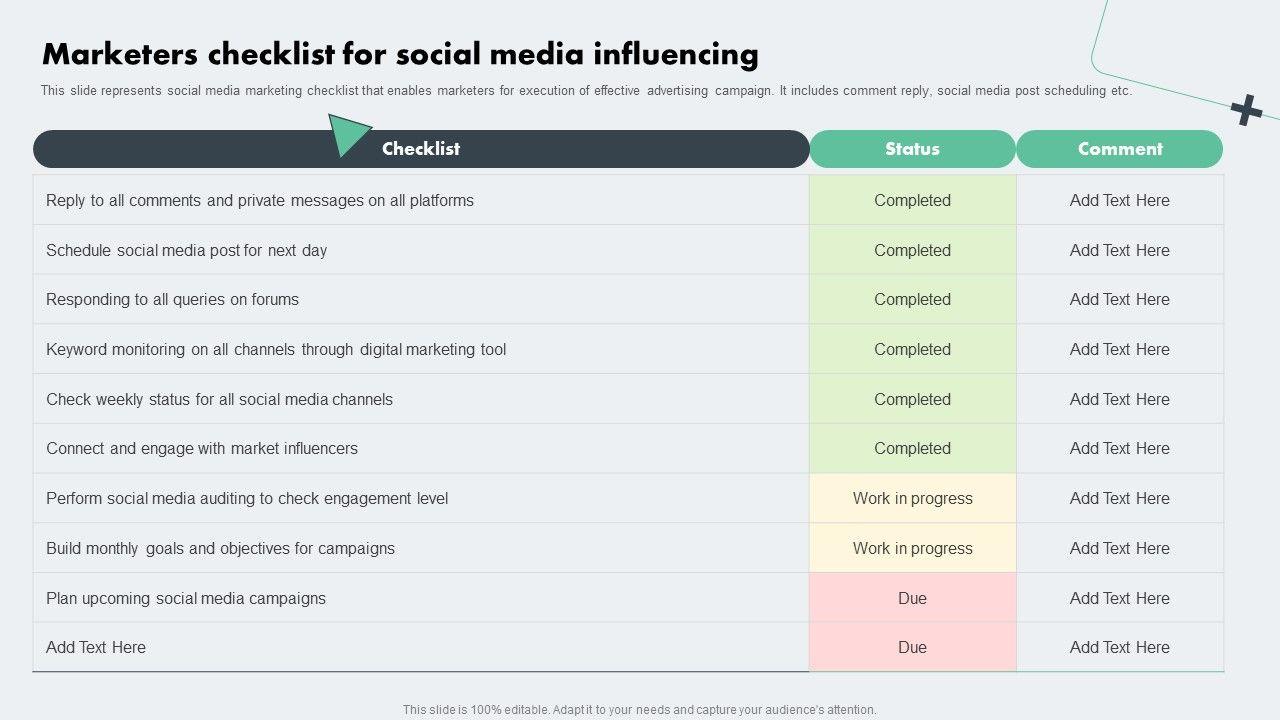The image size is (1280, 720).
Task: Click 'Work in progress' for monthly goals row
Action: (912, 548)
